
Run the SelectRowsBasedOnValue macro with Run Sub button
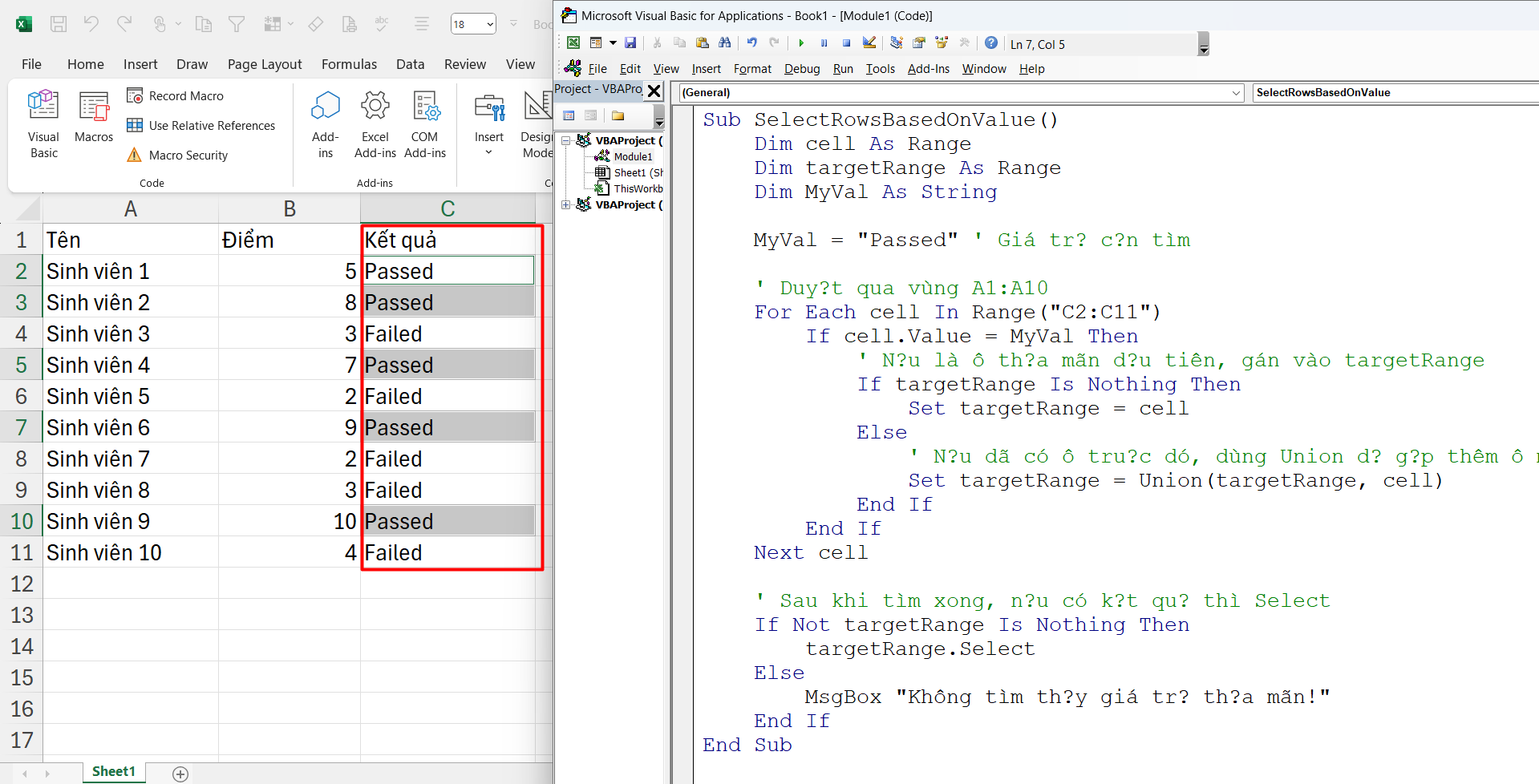click(x=801, y=42)
